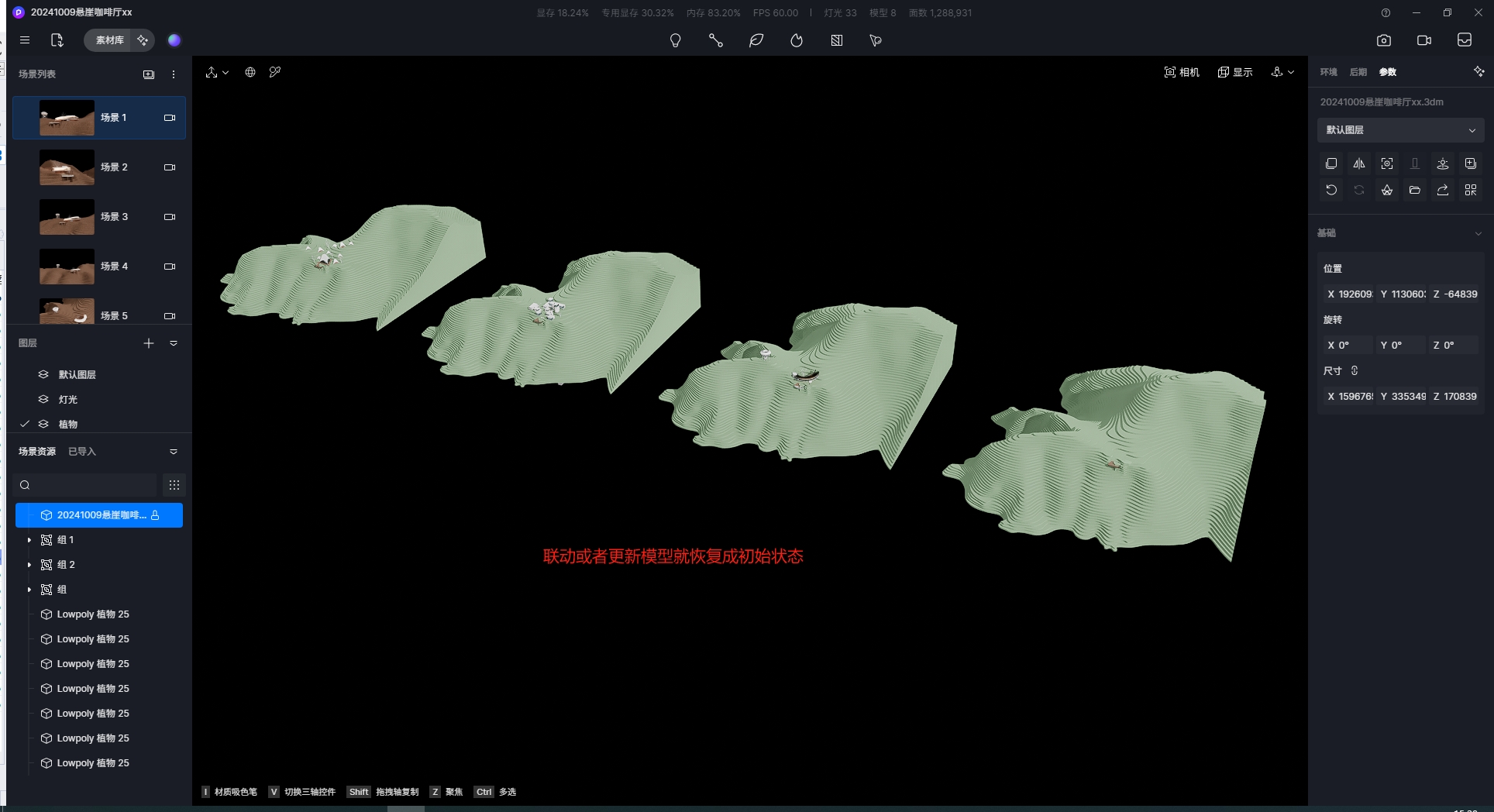Viewport: 1494px width, 812px height.
Task: Open the folder icon in parameters panel
Action: [x=1415, y=190]
